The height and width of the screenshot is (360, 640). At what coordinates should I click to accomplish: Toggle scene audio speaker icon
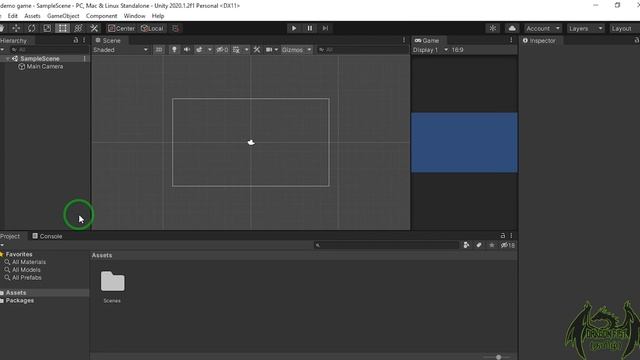[187, 50]
